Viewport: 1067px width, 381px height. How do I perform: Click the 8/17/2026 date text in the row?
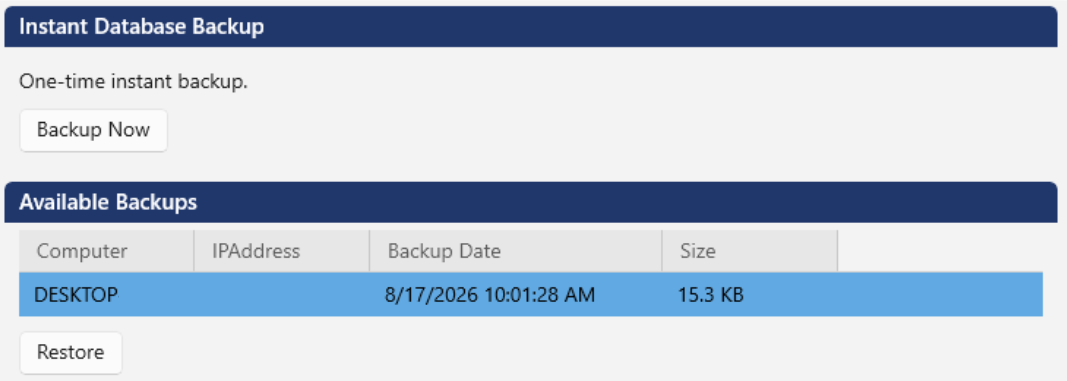[x=431, y=295]
